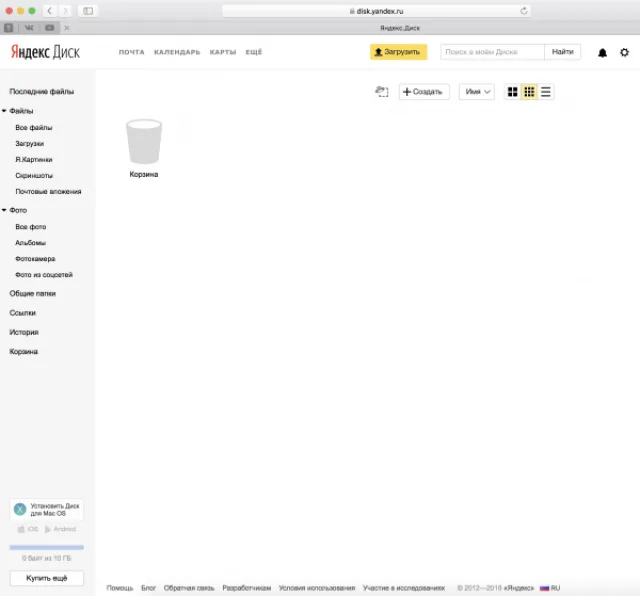Viewport: 640px width, 596px height.
Task: Open ПОЧТА in top navigation
Action: tap(131, 52)
